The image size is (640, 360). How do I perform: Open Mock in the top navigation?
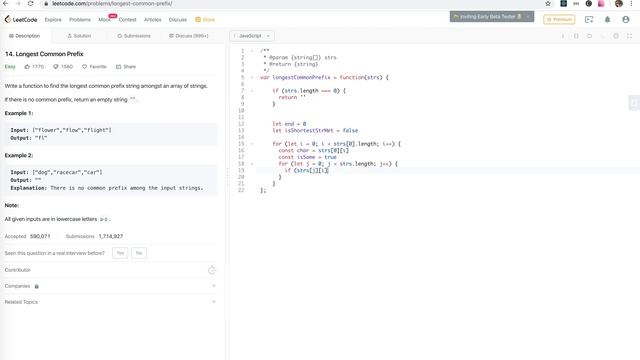click(x=104, y=20)
